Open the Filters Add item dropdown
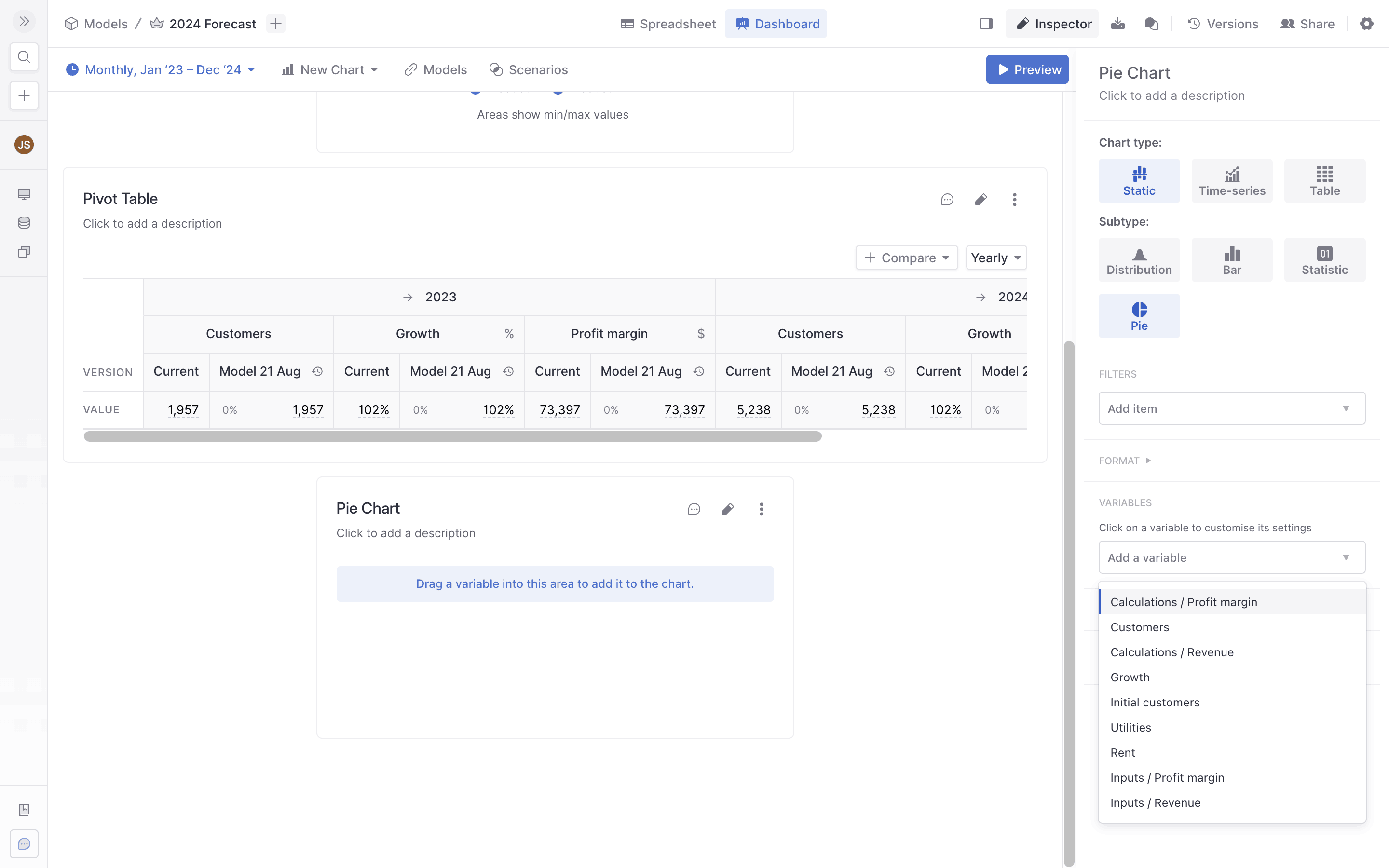 point(1232,408)
